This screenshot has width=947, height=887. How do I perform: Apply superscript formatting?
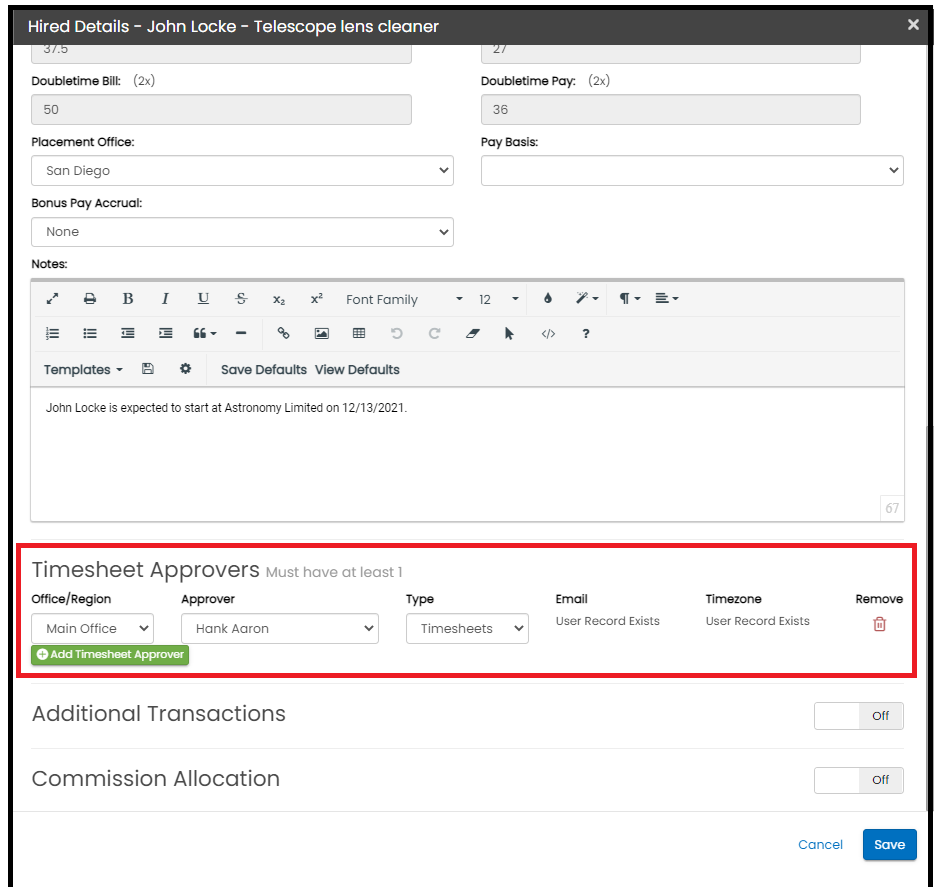(316, 298)
